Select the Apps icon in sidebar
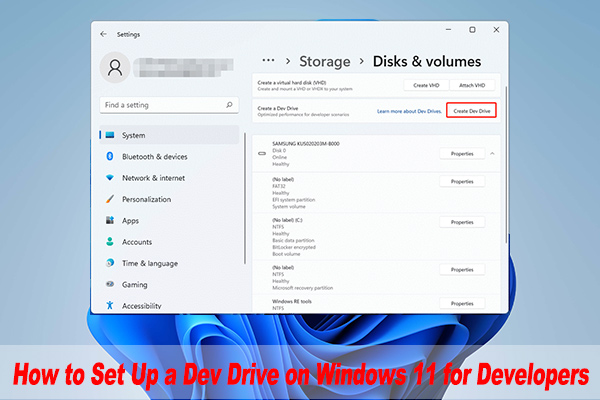This screenshot has width=600, height=400. tap(110, 220)
